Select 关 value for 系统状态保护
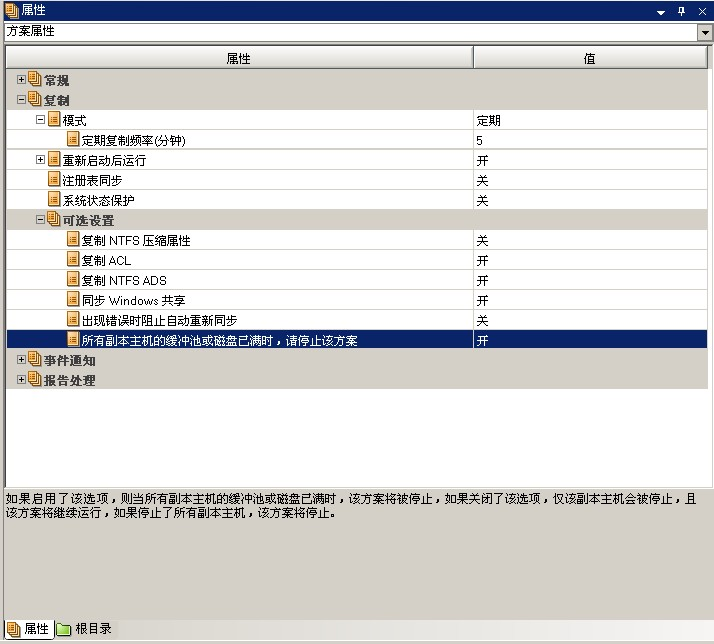Image resolution: width=714 pixels, height=644 pixels. coord(482,201)
